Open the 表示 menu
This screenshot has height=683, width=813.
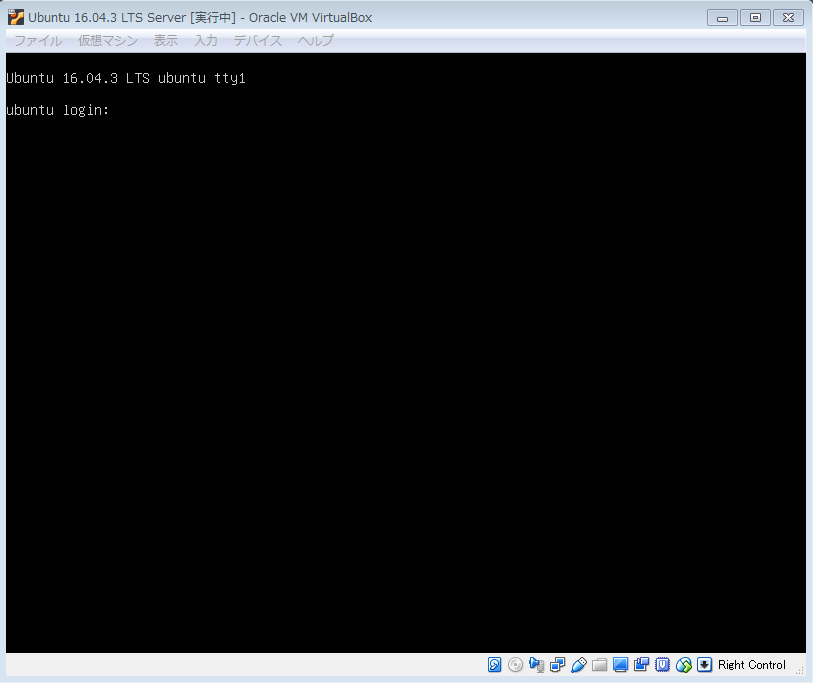pos(166,41)
